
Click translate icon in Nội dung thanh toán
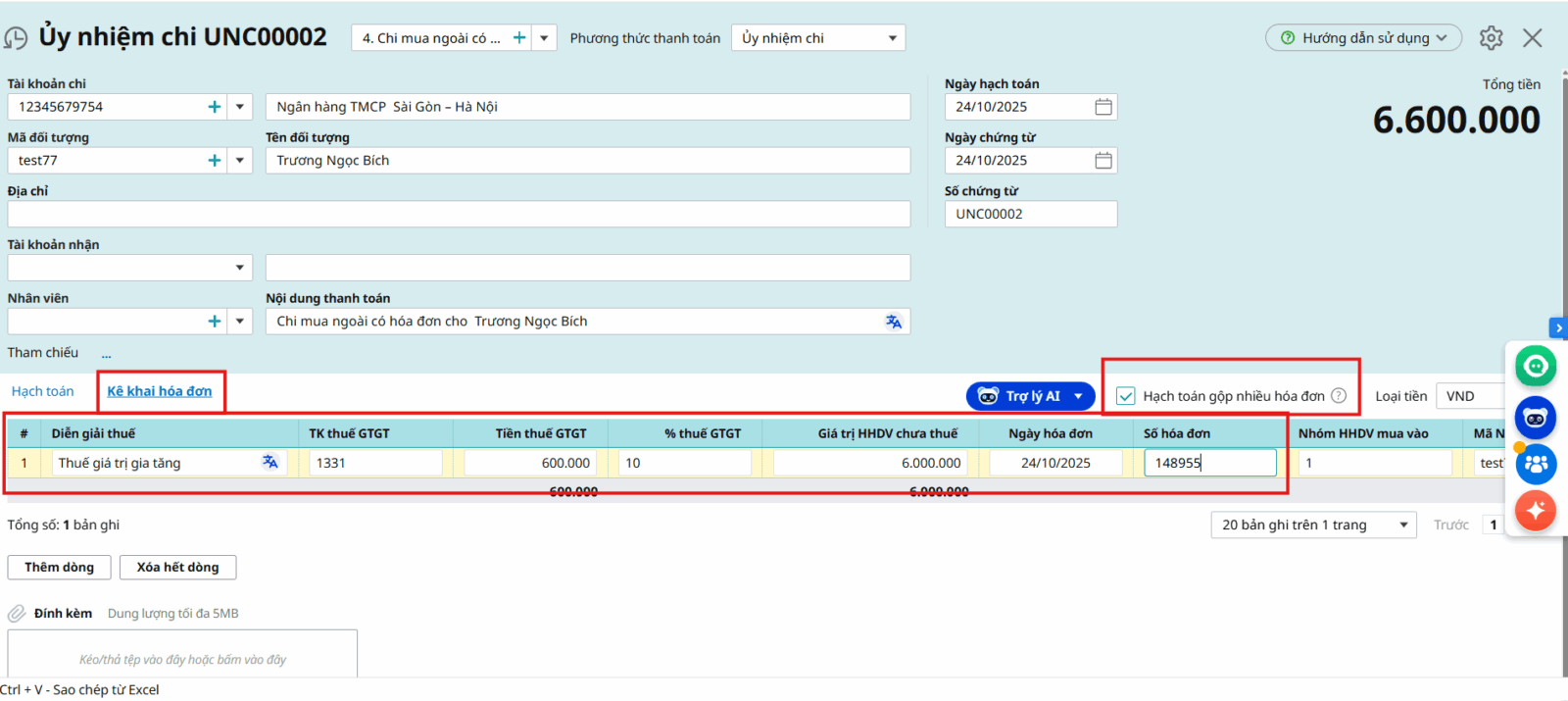click(893, 322)
